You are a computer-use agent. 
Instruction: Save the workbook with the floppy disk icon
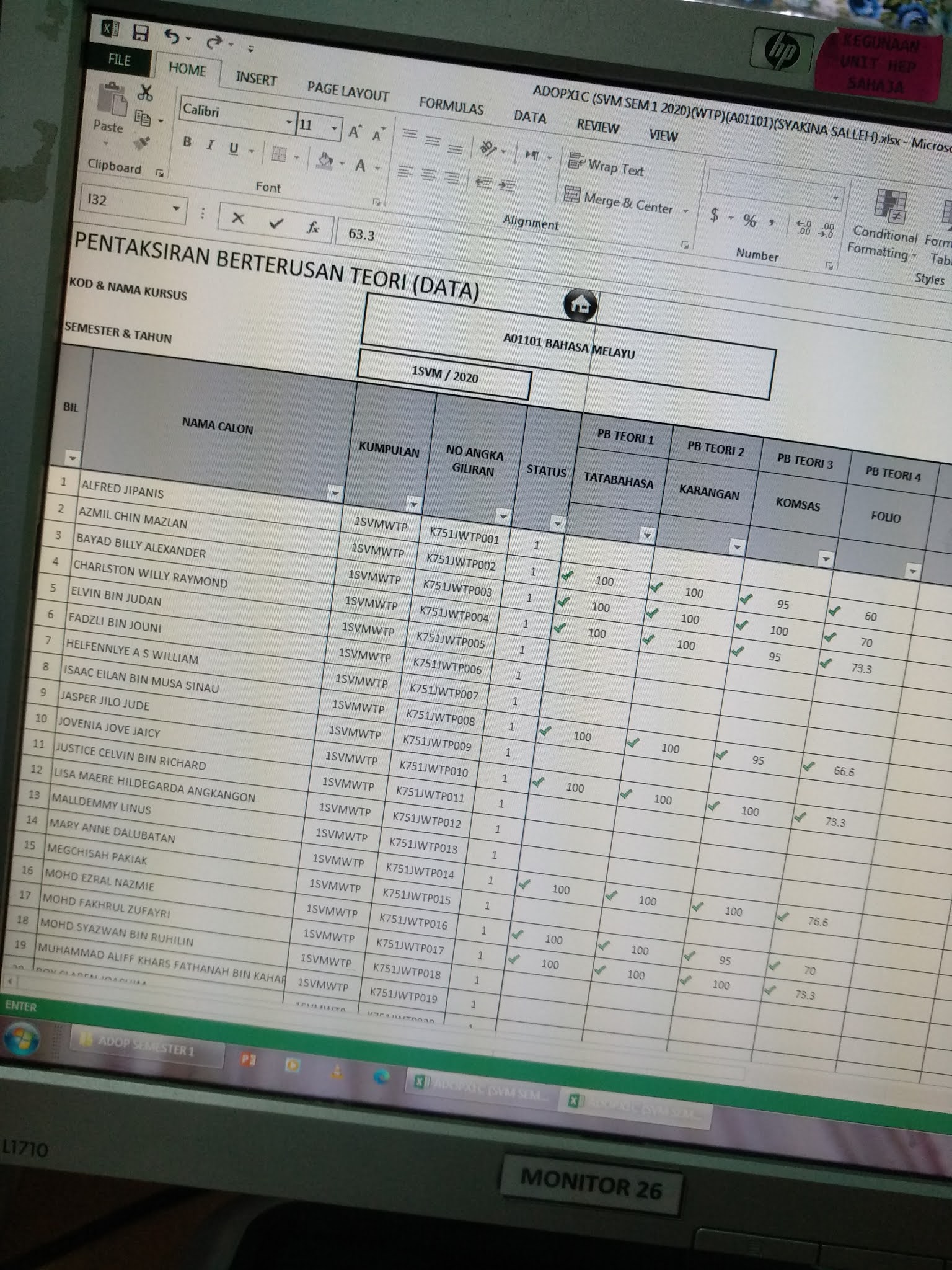point(141,33)
